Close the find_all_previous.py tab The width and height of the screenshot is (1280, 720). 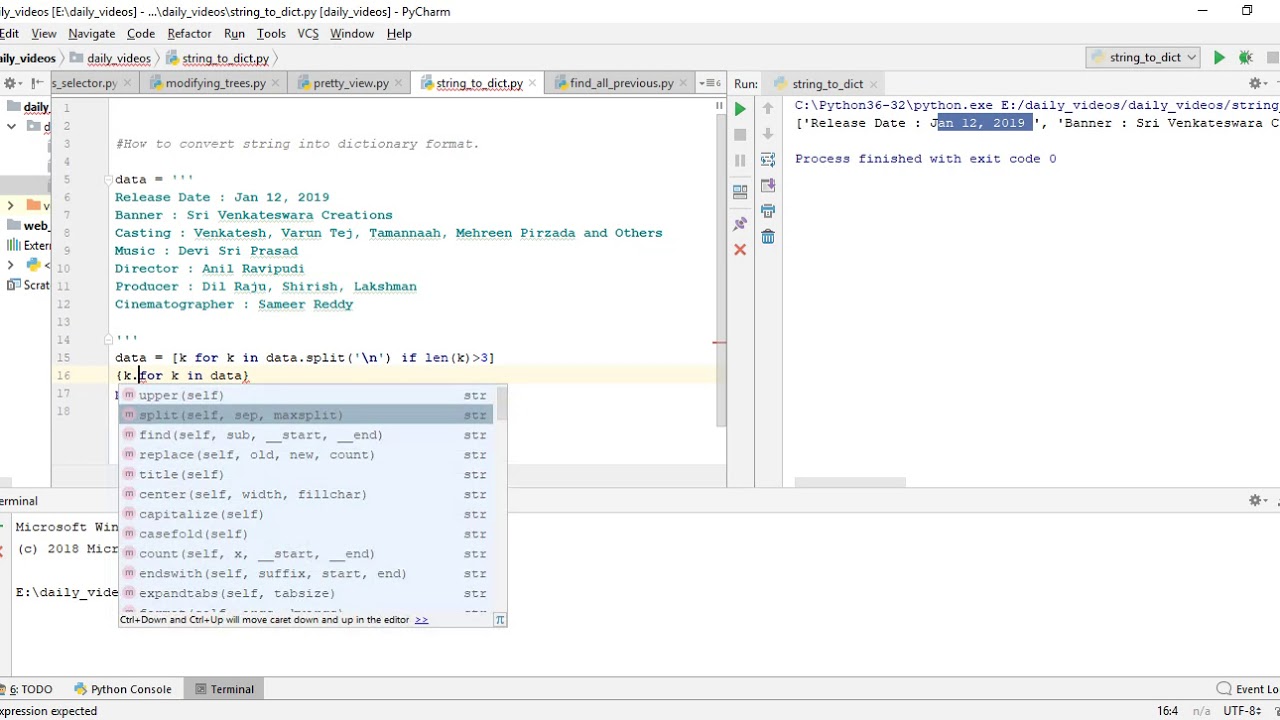[685, 83]
